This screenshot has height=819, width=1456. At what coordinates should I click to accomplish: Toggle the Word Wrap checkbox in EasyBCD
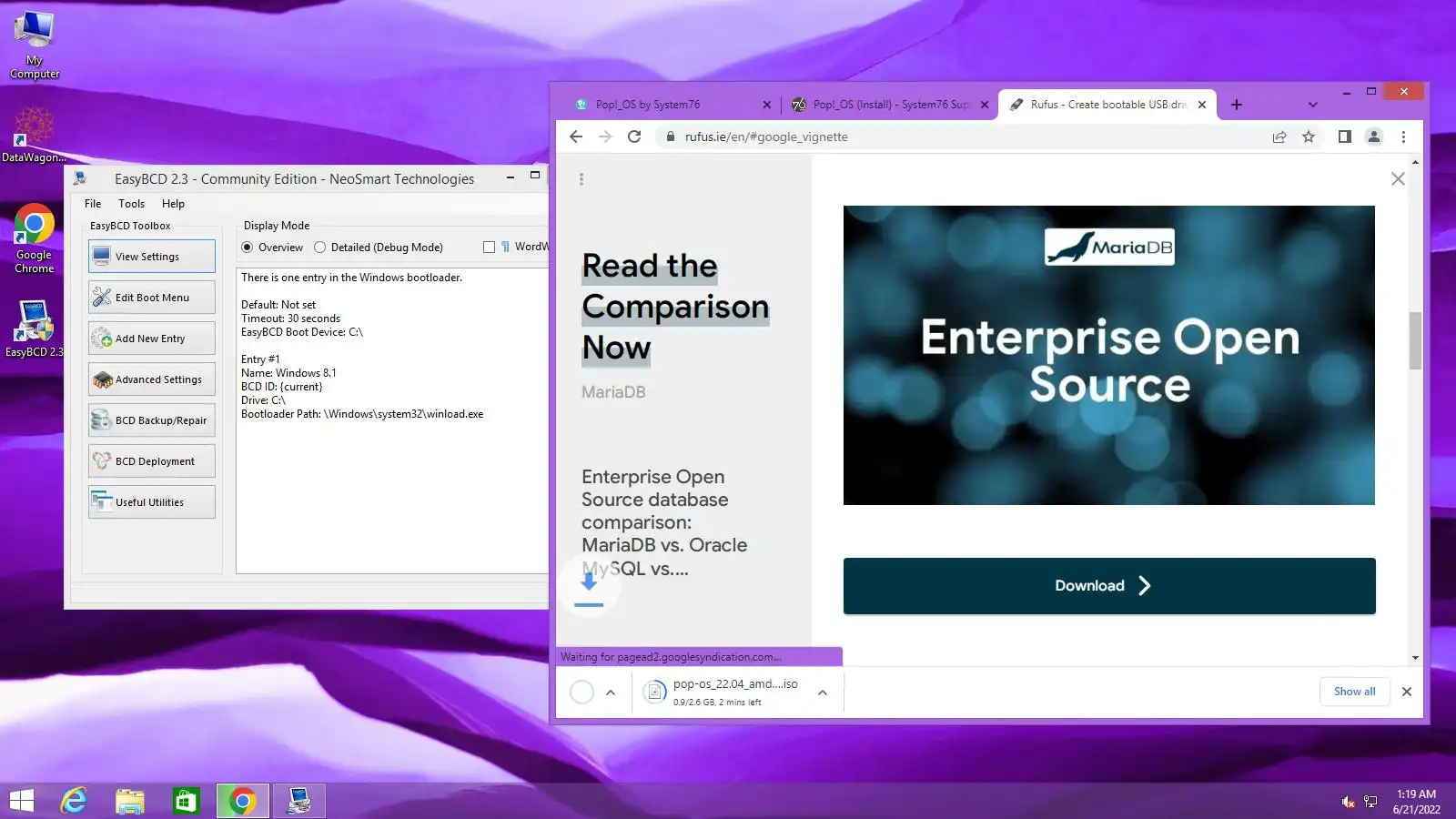coord(490,248)
